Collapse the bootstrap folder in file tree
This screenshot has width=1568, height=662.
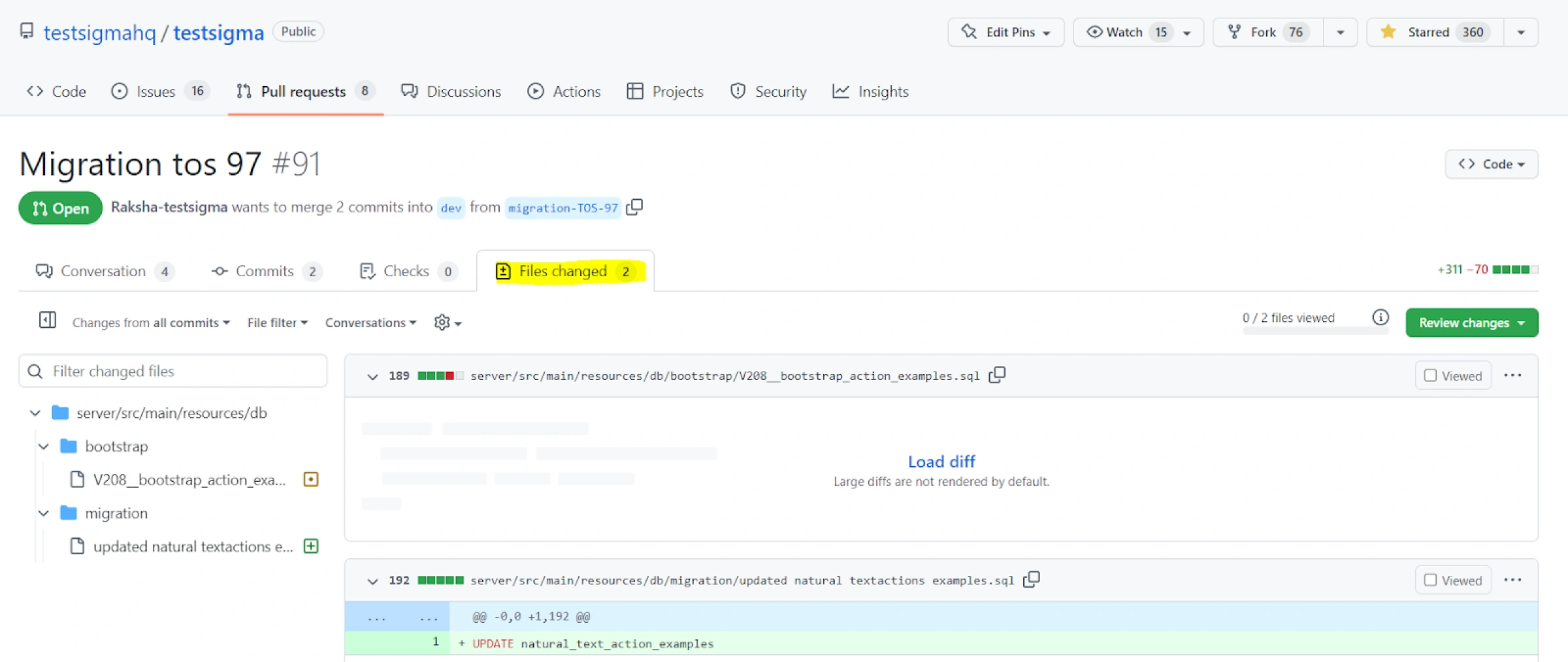point(44,447)
